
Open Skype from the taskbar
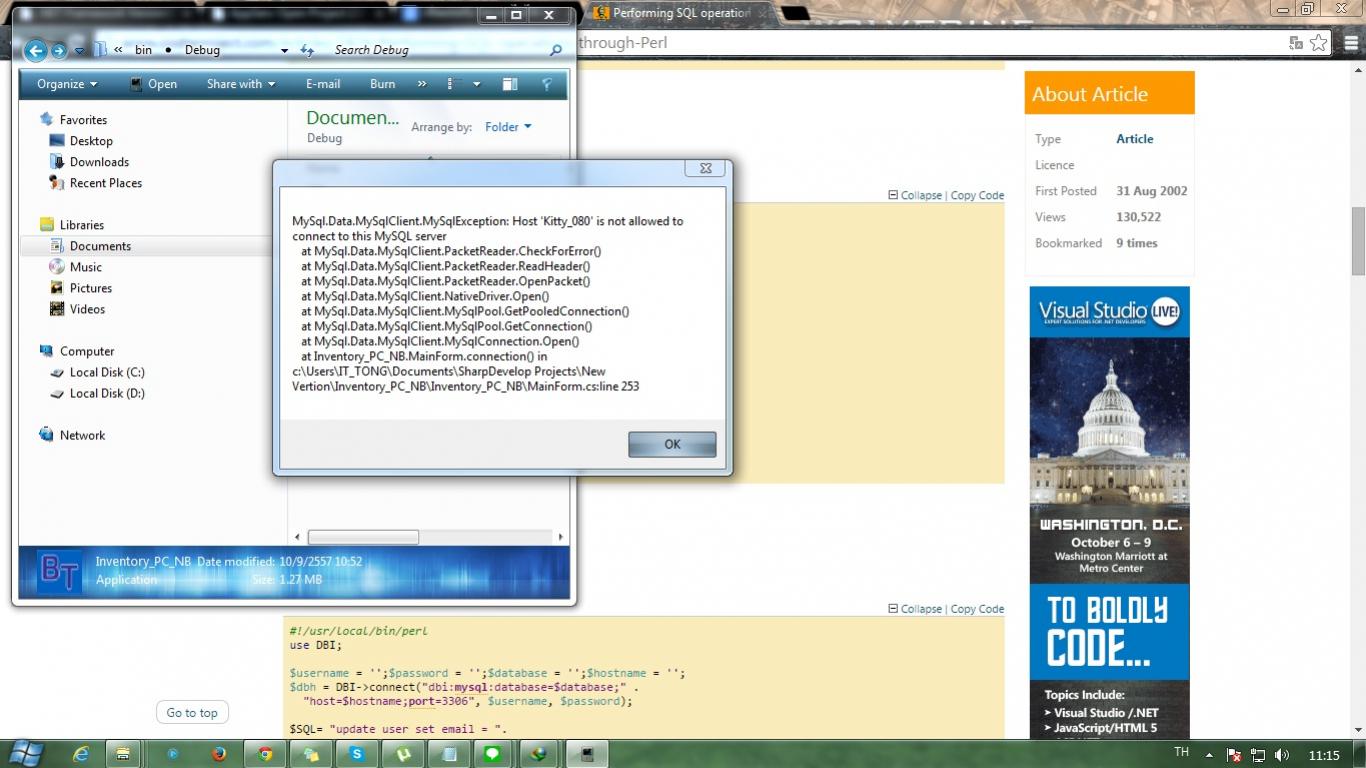pyautogui.click(x=357, y=754)
